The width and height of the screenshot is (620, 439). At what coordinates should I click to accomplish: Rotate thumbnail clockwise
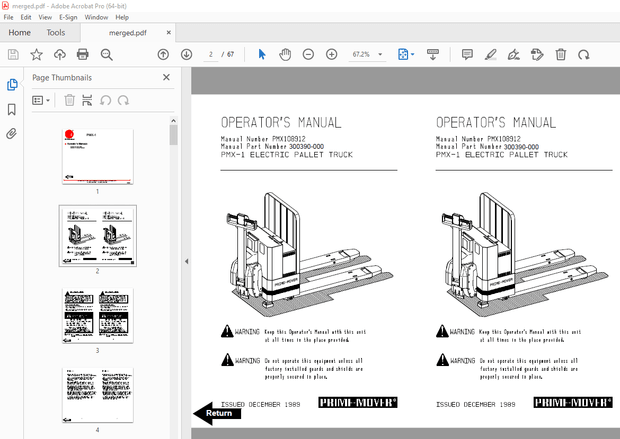[123, 100]
